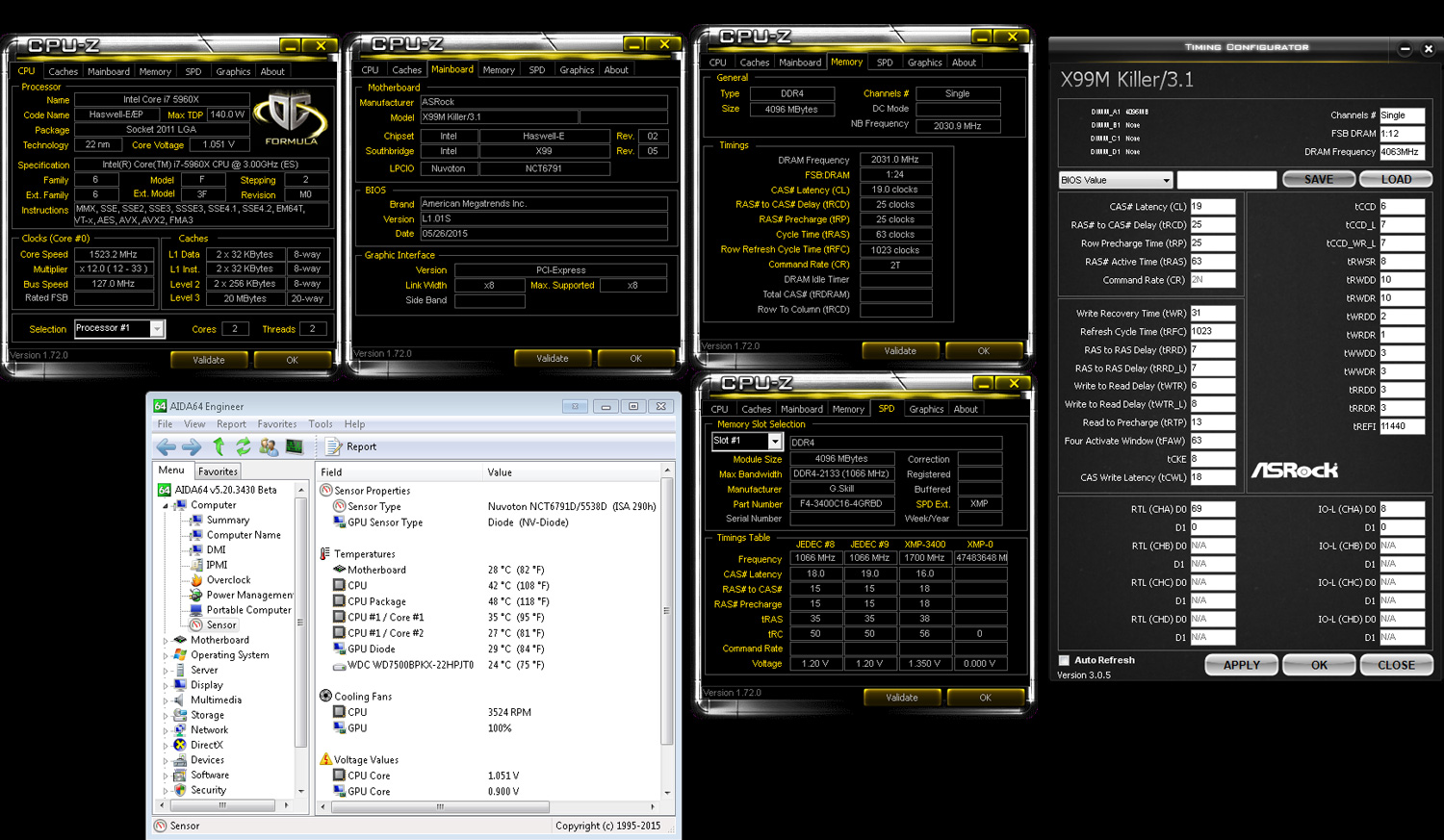This screenshot has height=840, width=1444.
Task: Click LOAD in Timing Configurator
Action: (x=1396, y=180)
